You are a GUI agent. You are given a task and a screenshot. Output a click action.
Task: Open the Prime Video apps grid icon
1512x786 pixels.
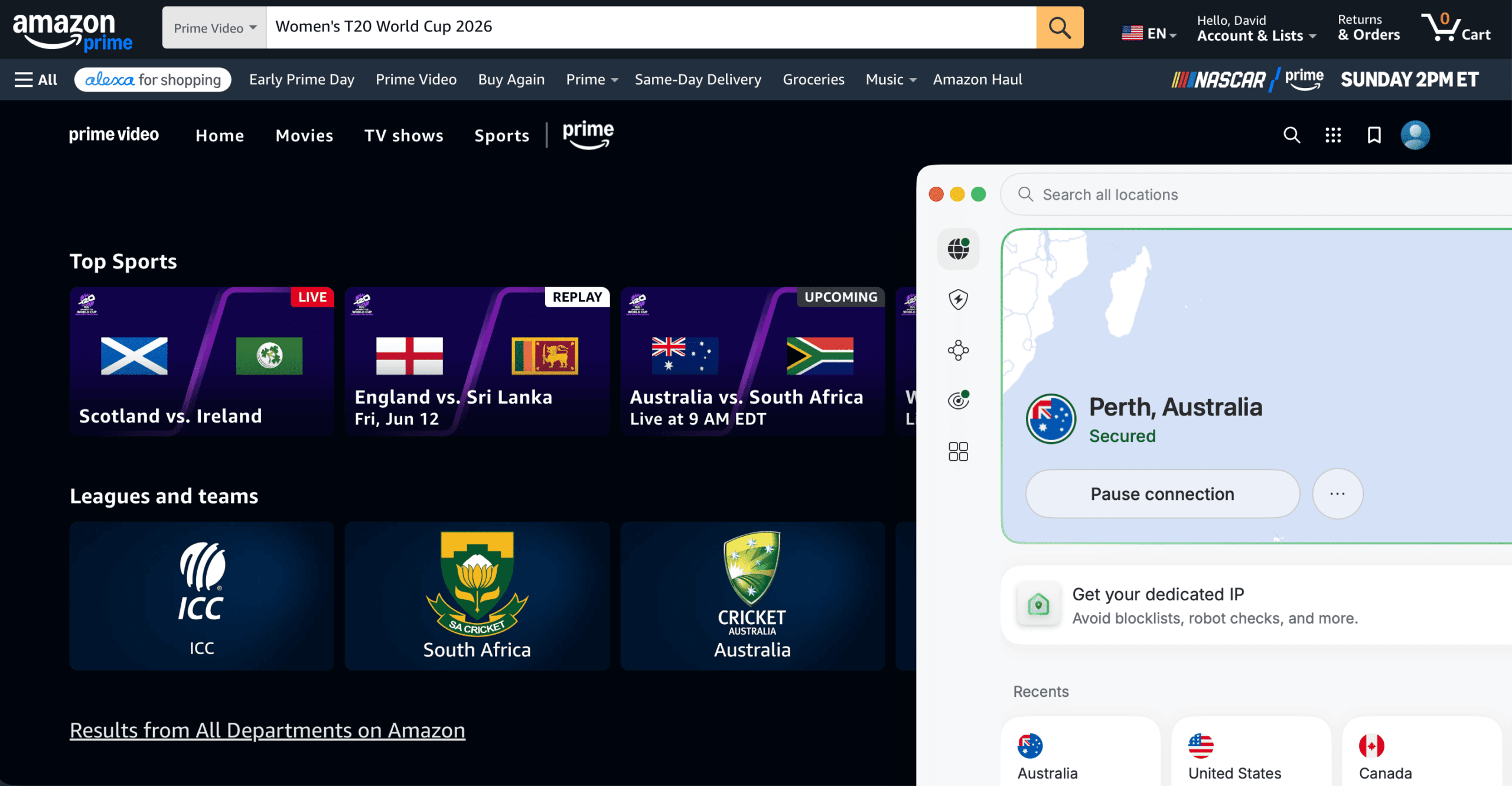[x=1333, y=135]
